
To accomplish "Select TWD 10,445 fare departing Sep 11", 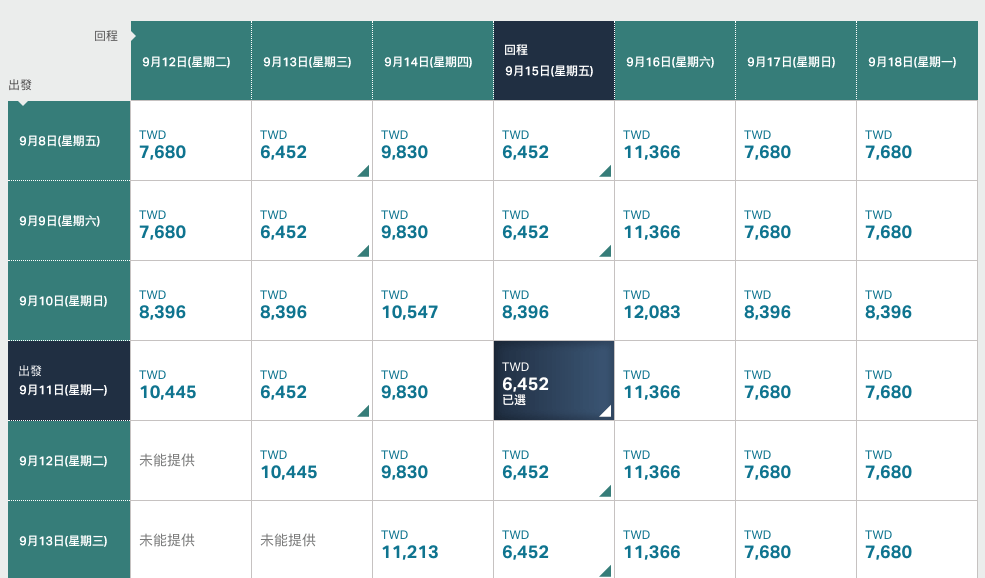I will coord(191,381).
